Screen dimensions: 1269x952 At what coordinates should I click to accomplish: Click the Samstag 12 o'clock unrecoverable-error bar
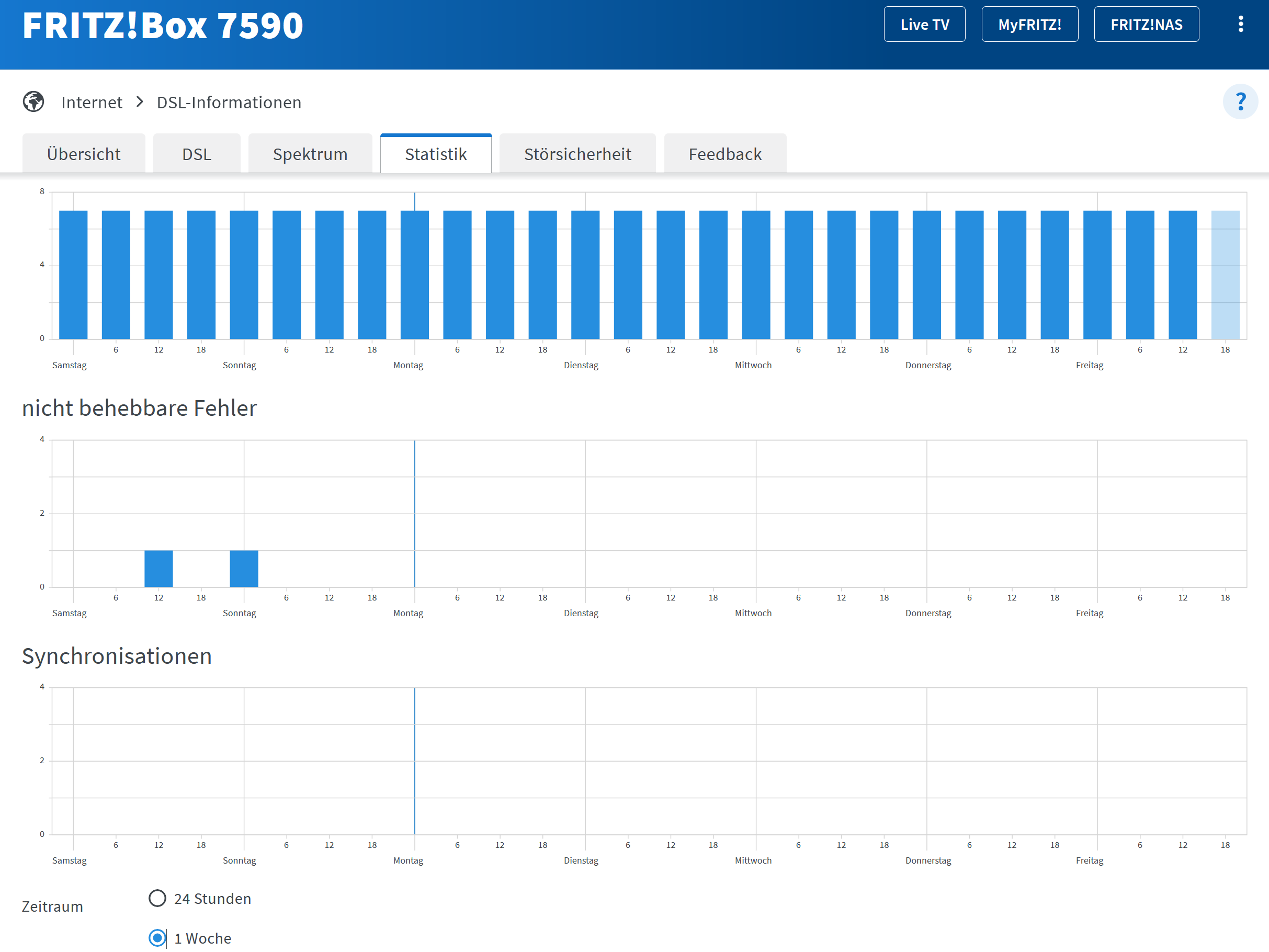pyautogui.click(x=158, y=568)
